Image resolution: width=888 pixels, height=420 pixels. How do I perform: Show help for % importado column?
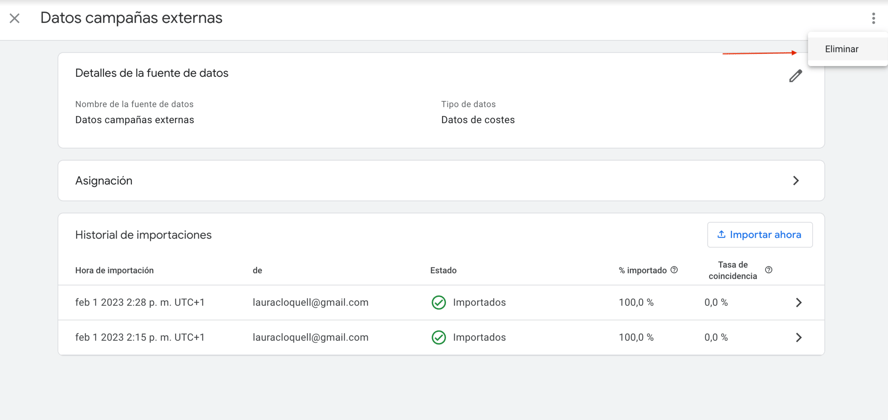tap(674, 270)
